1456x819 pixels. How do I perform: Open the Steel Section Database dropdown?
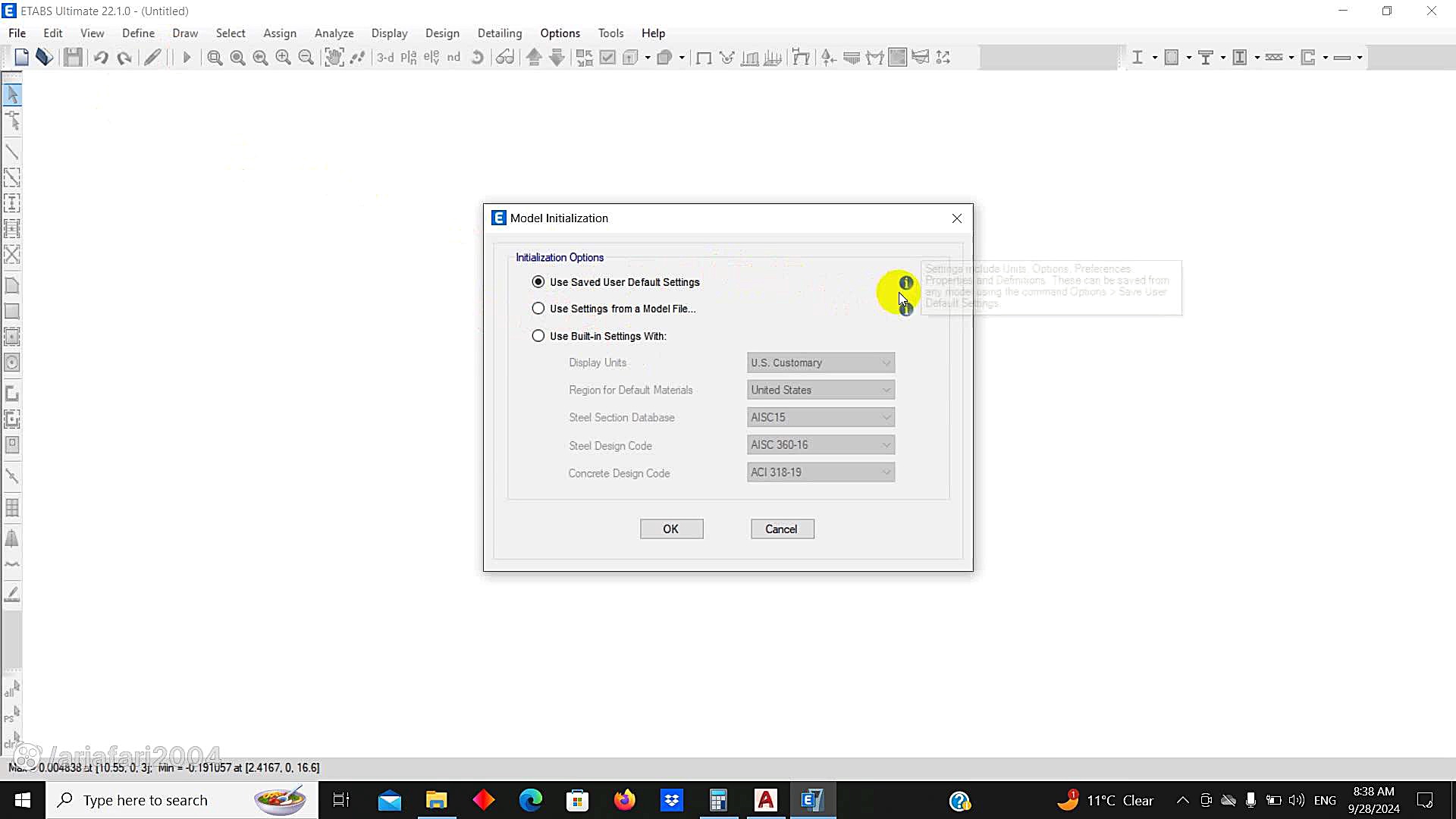[x=821, y=417]
